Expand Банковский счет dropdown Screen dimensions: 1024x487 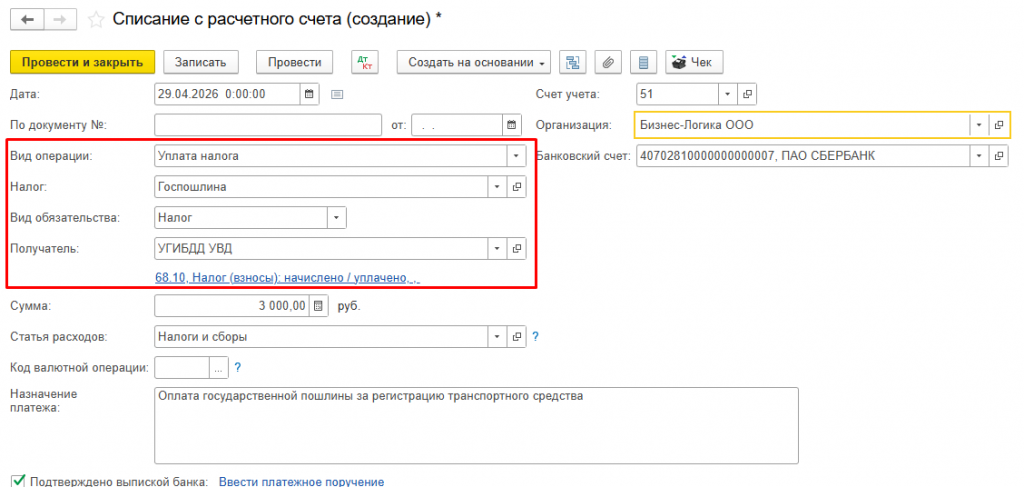(x=979, y=156)
